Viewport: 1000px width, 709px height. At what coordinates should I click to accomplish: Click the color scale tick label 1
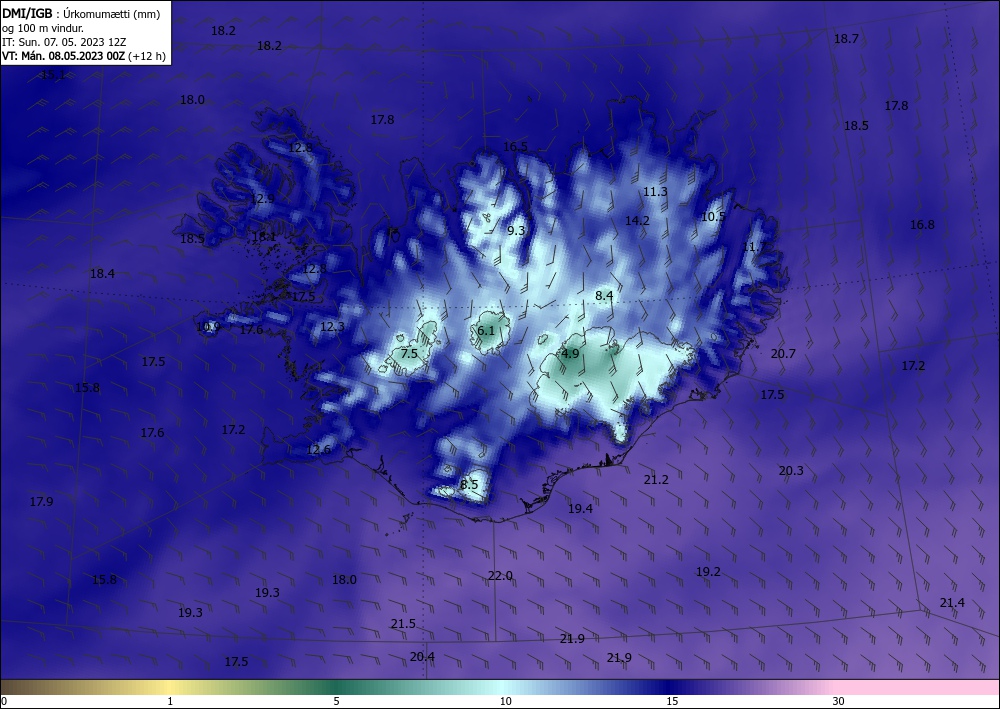(170, 701)
